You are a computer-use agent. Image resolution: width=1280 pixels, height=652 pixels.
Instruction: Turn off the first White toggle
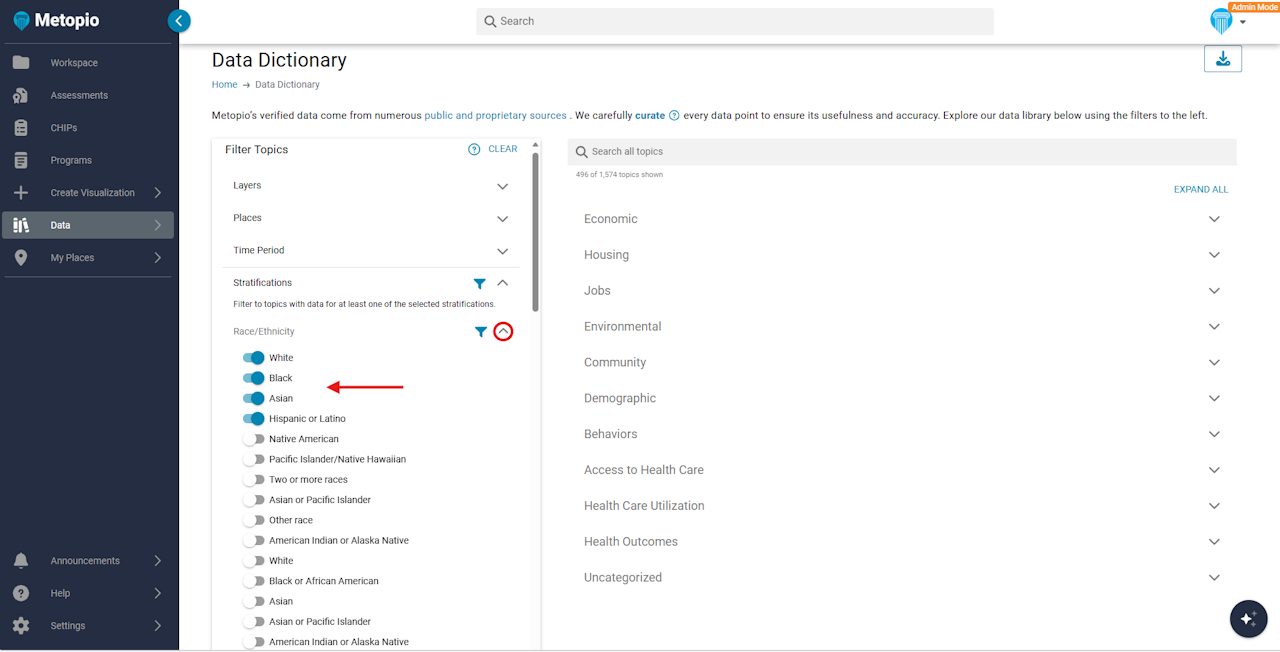[254, 358]
